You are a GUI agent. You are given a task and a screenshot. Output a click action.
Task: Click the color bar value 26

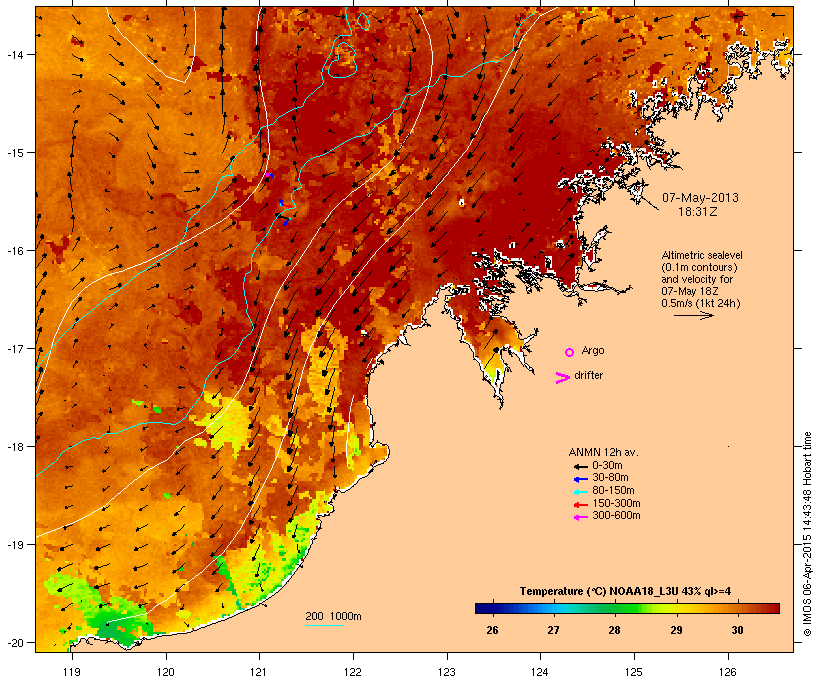pos(492,630)
